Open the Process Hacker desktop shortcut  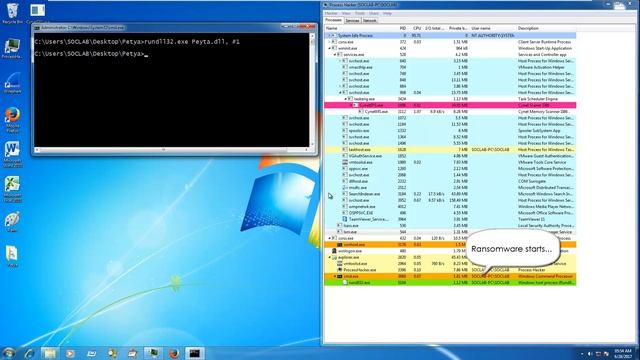[x=12, y=48]
